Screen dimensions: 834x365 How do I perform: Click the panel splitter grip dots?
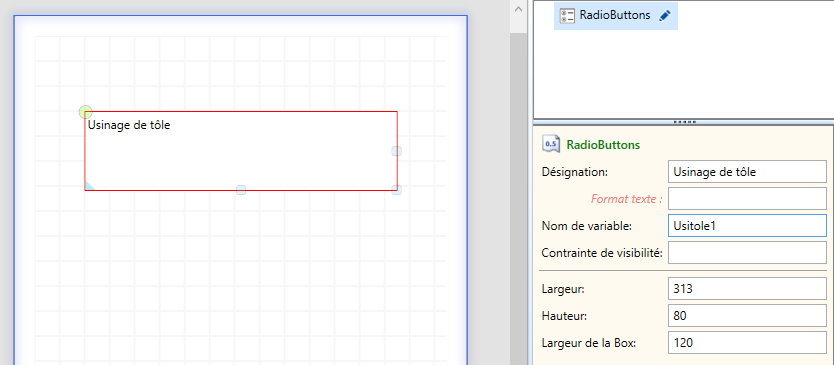tap(684, 122)
